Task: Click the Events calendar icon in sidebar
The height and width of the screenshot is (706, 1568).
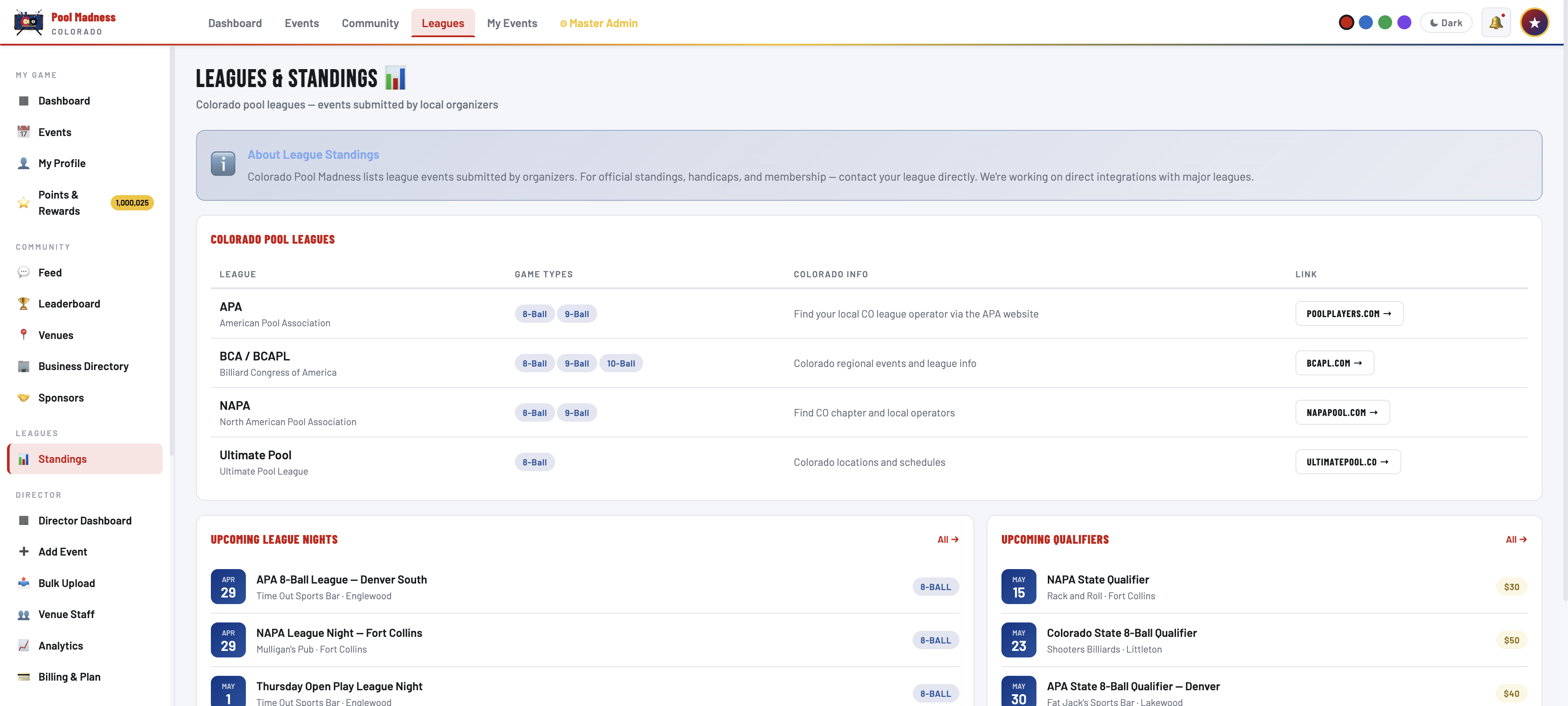Action: (24, 132)
